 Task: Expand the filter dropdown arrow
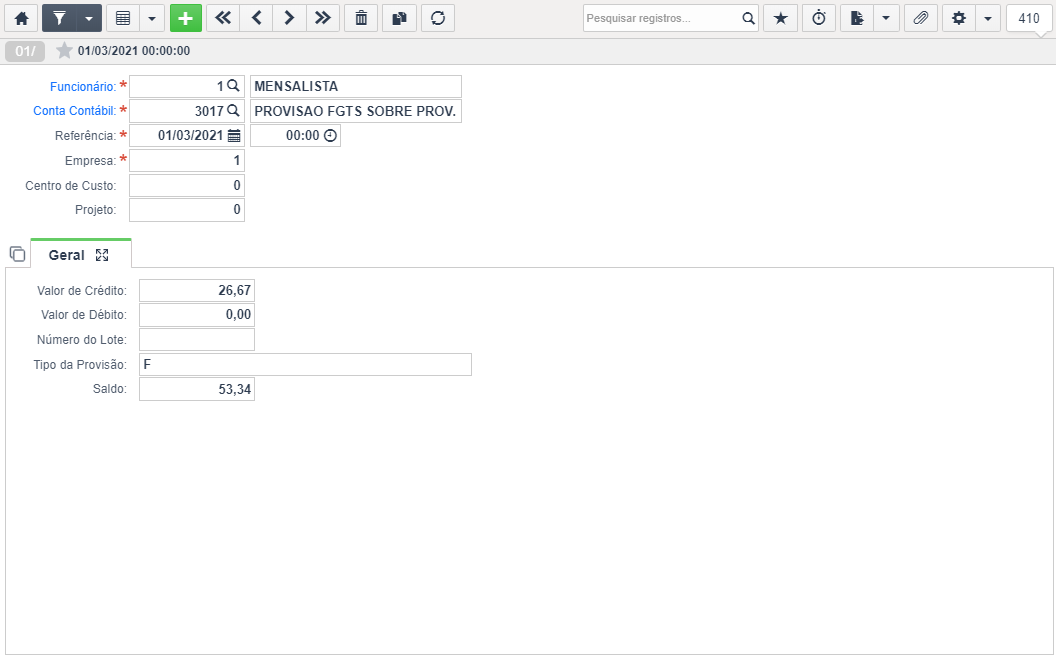pyautogui.click(x=89, y=18)
